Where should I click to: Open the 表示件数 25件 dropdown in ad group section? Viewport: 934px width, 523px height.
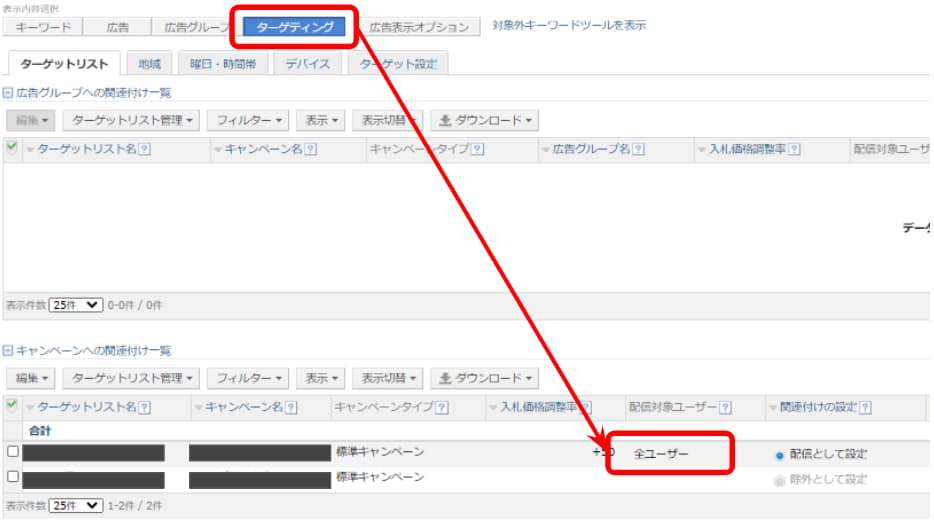coord(76,305)
